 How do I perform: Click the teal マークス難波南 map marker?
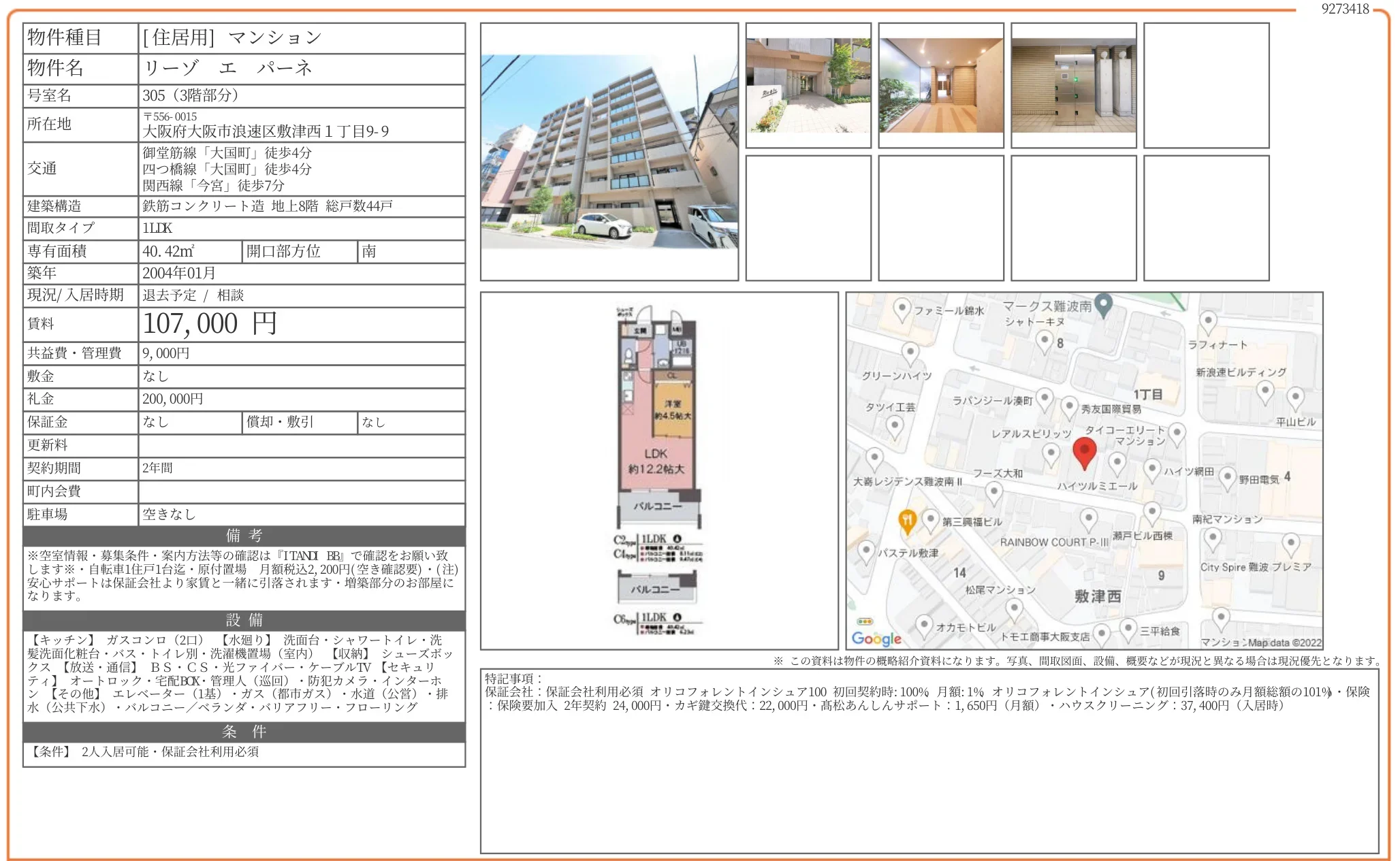coord(1104,305)
